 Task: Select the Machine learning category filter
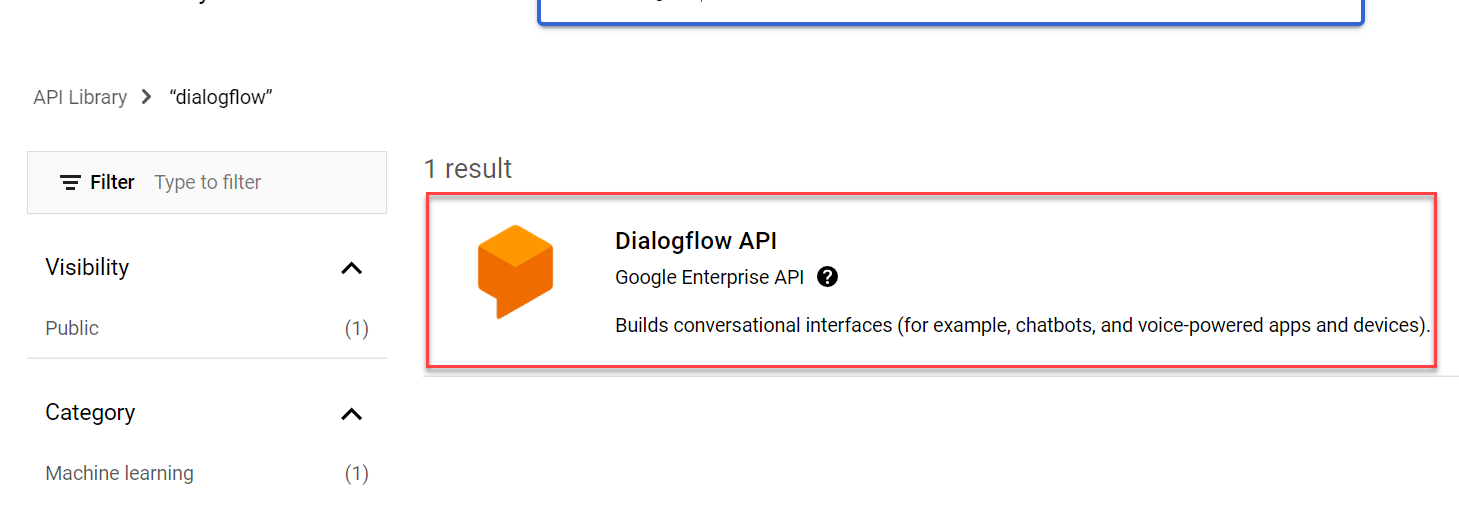pos(120,473)
